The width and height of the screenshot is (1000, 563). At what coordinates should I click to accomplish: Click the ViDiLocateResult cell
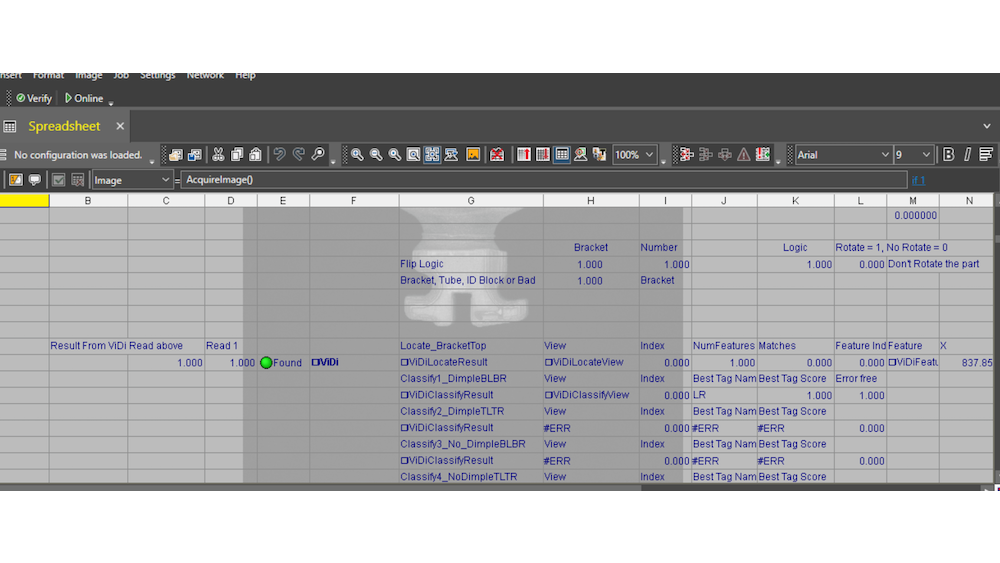point(471,362)
